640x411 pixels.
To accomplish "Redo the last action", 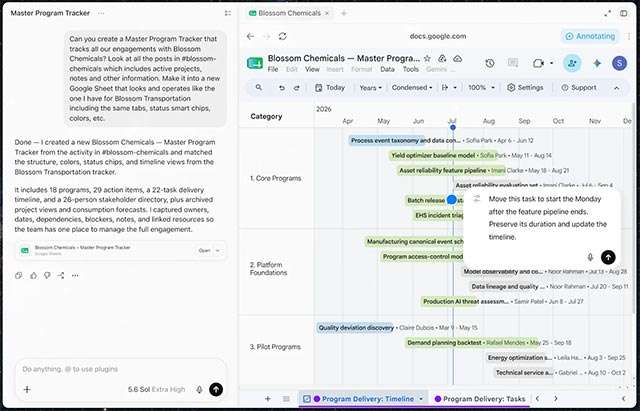I will pyautogui.click(x=297, y=88).
